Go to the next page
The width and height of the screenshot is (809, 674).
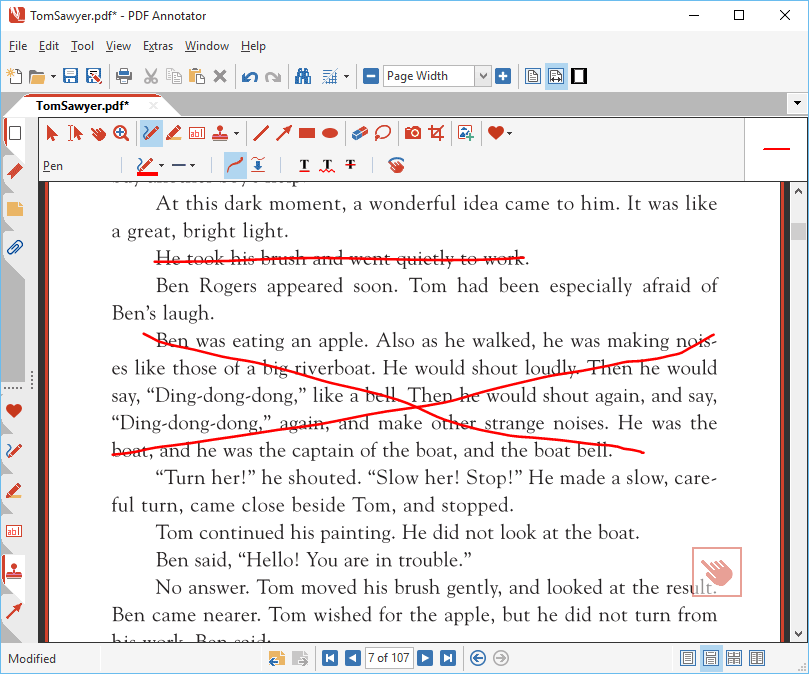click(425, 658)
